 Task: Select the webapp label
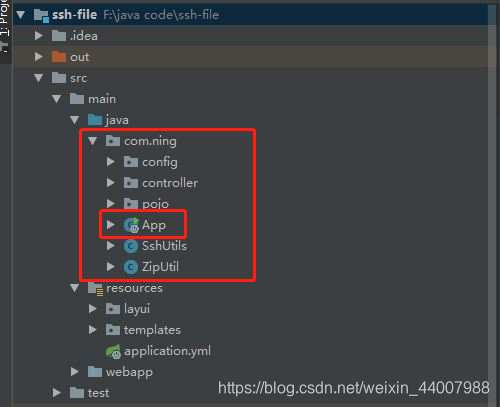coord(129,372)
